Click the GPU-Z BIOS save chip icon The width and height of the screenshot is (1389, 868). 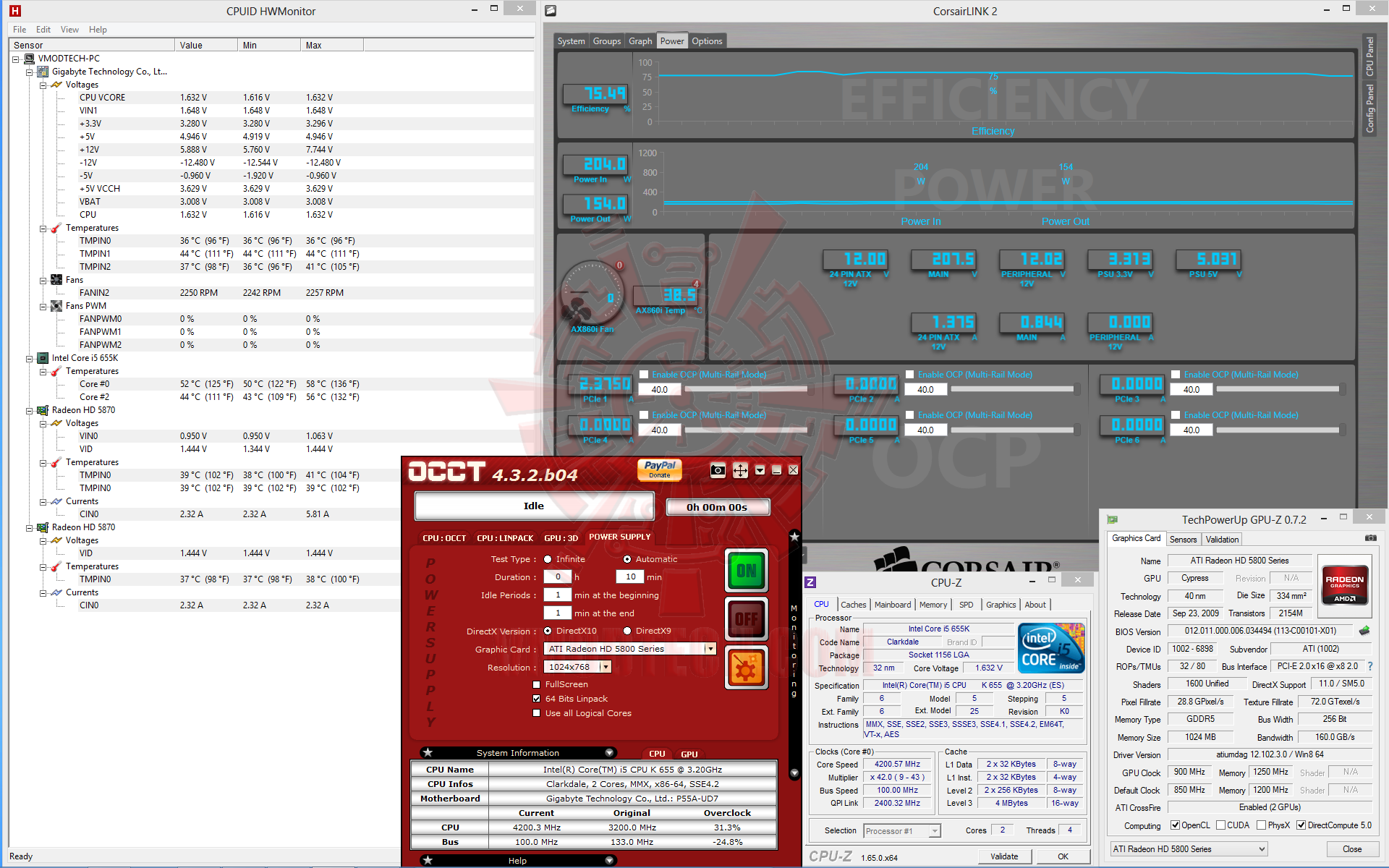click(1364, 631)
